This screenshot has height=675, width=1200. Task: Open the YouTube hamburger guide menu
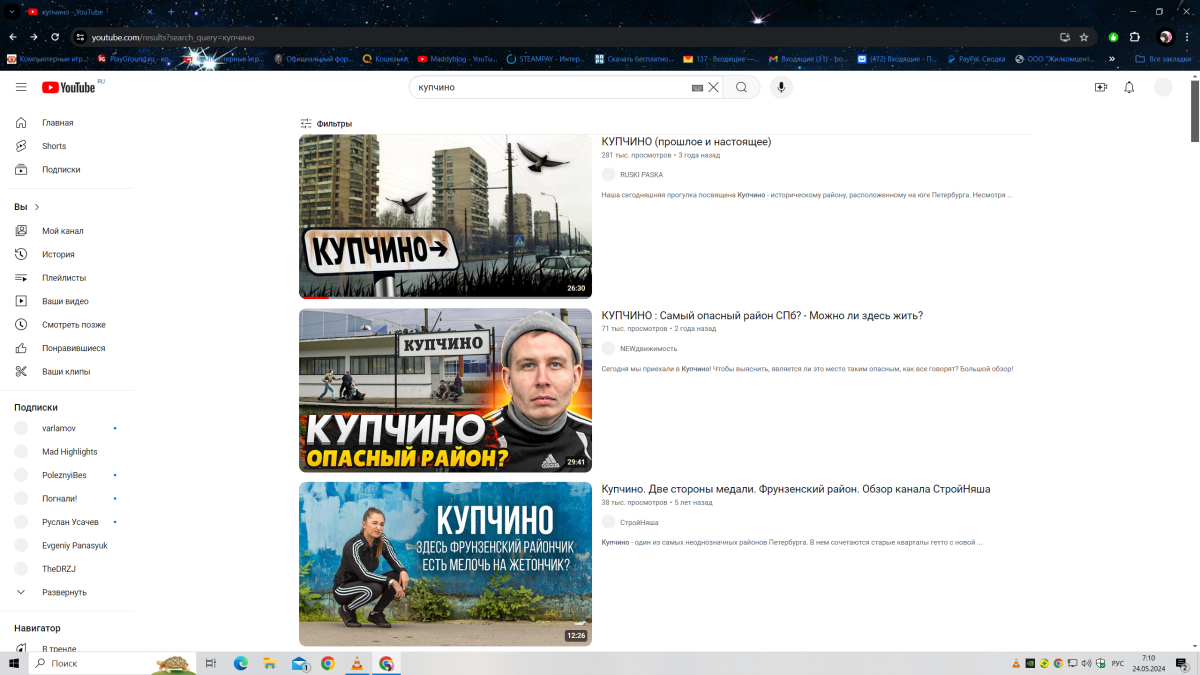point(21,88)
